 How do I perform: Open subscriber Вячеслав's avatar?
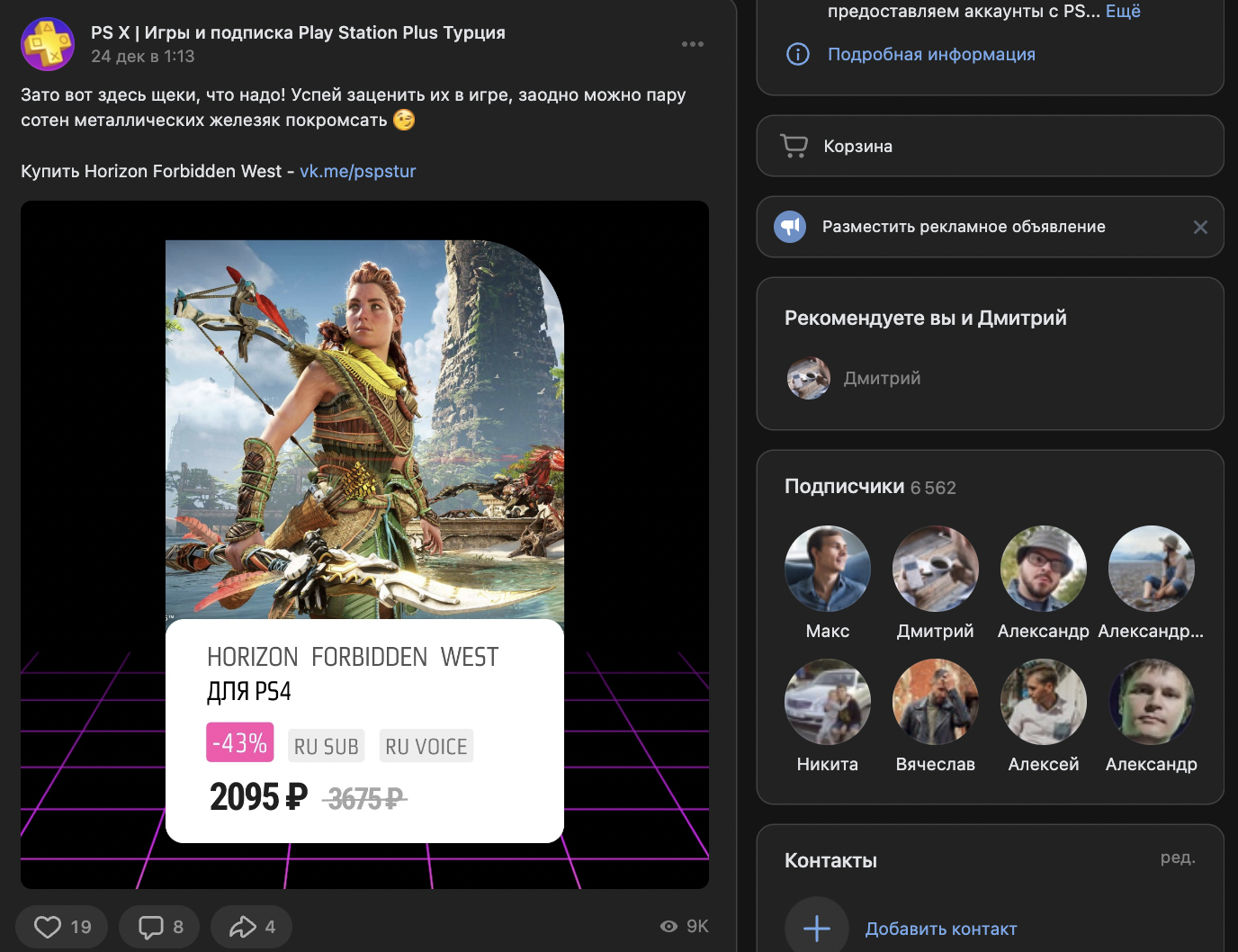click(936, 702)
